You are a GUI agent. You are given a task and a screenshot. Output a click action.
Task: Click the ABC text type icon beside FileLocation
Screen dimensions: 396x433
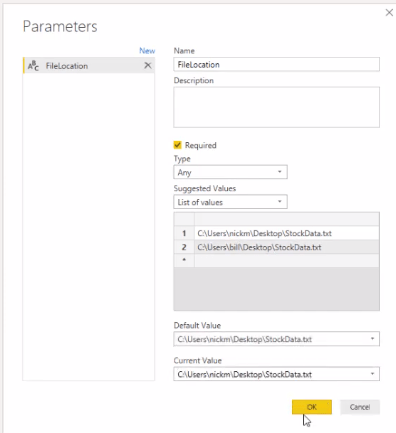pos(33,66)
